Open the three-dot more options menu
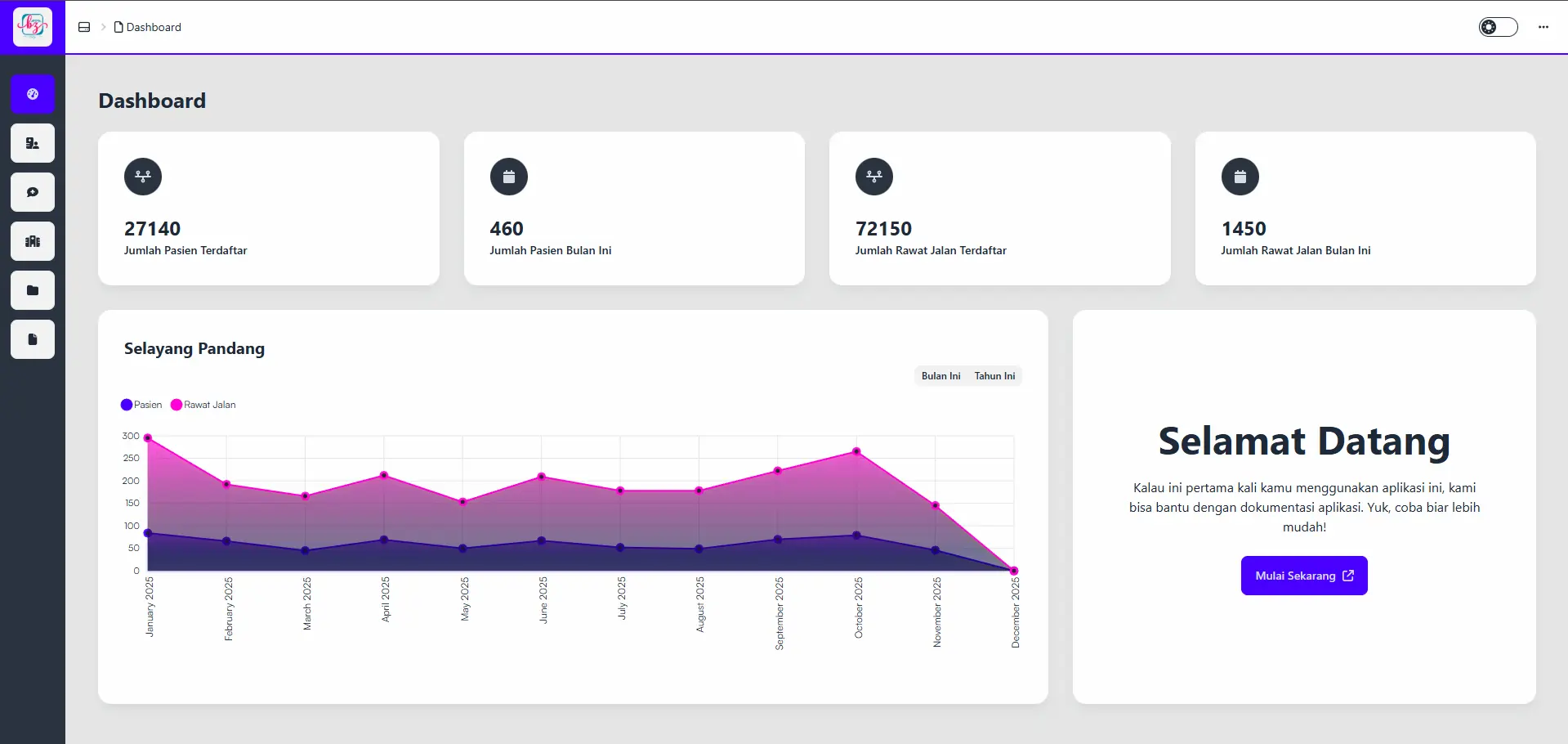The width and height of the screenshot is (1568, 744). point(1543,27)
